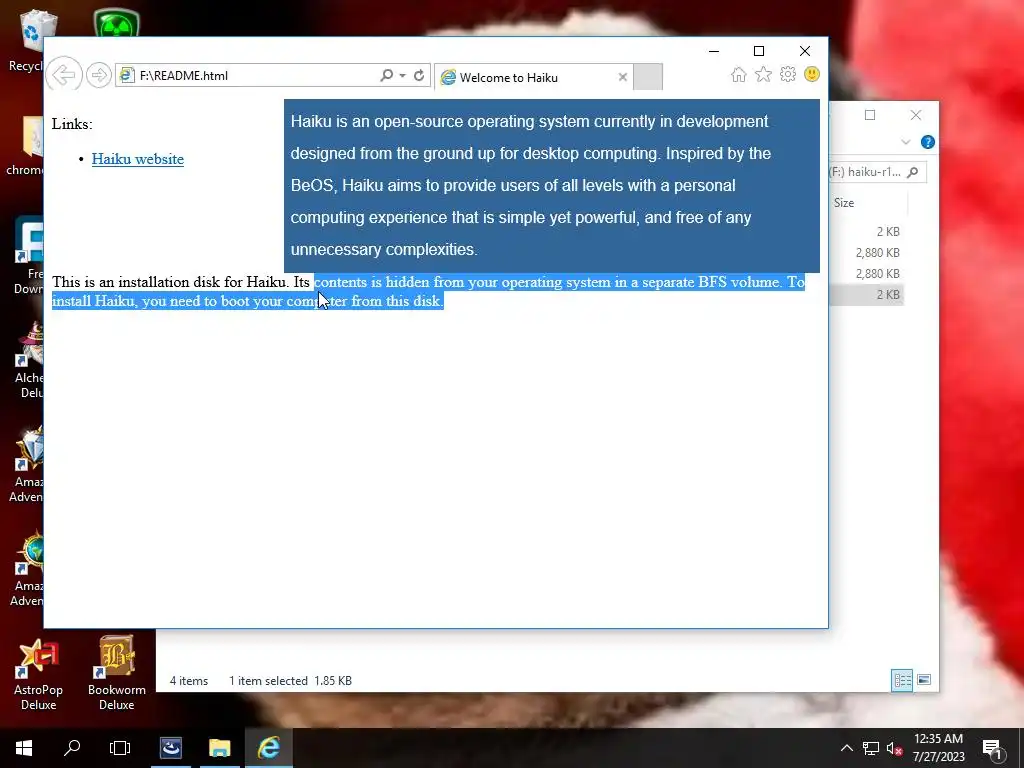Show hidden system tray icons chevron
The height and width of the screenshot is (768, 1024).
[846, 748]
